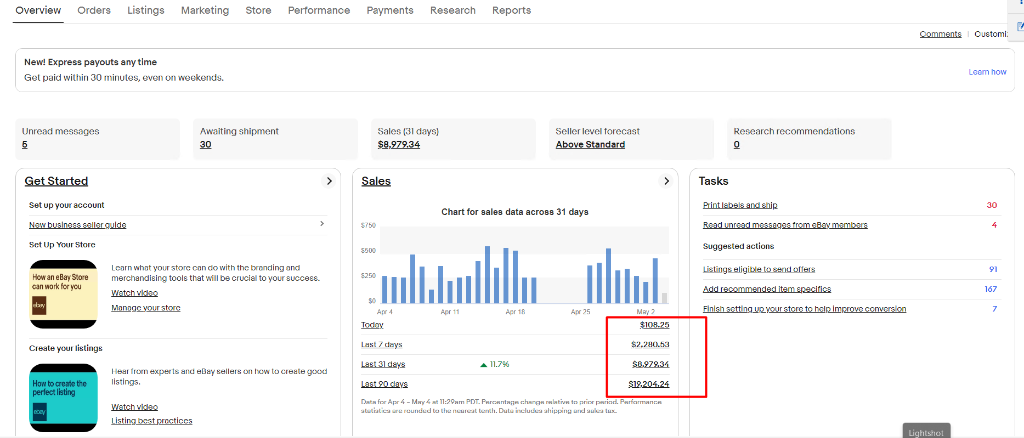Image resolution: width=1024 pixels, height=438 pixels.
Task: Open research recommendations count 0
Action: click(x=737, y=145)
